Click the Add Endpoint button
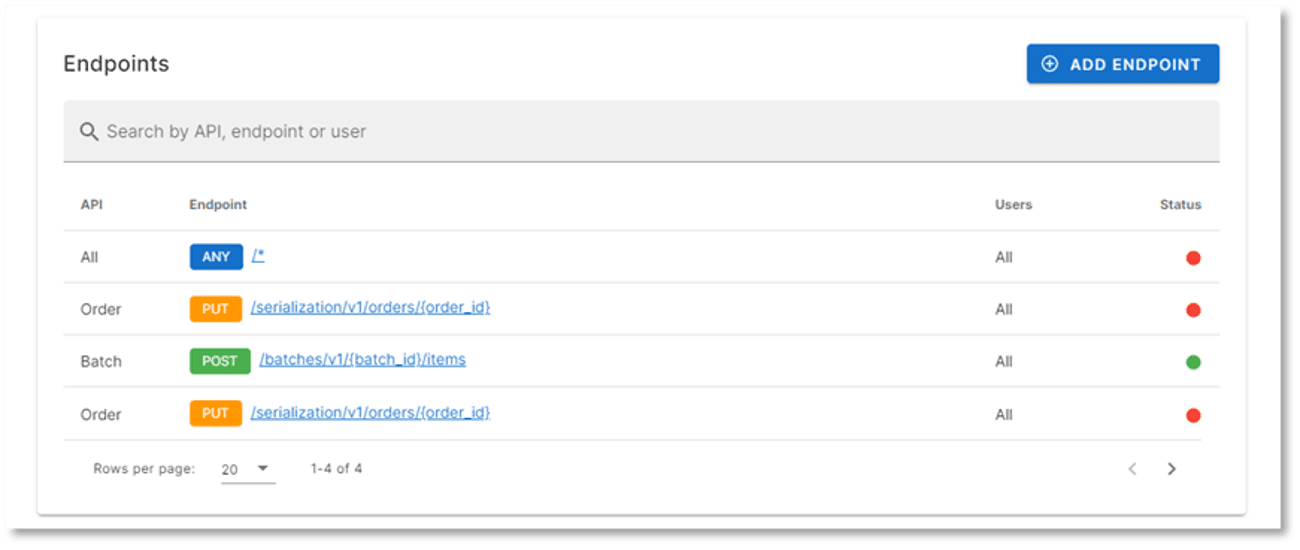 [1122, 64]
